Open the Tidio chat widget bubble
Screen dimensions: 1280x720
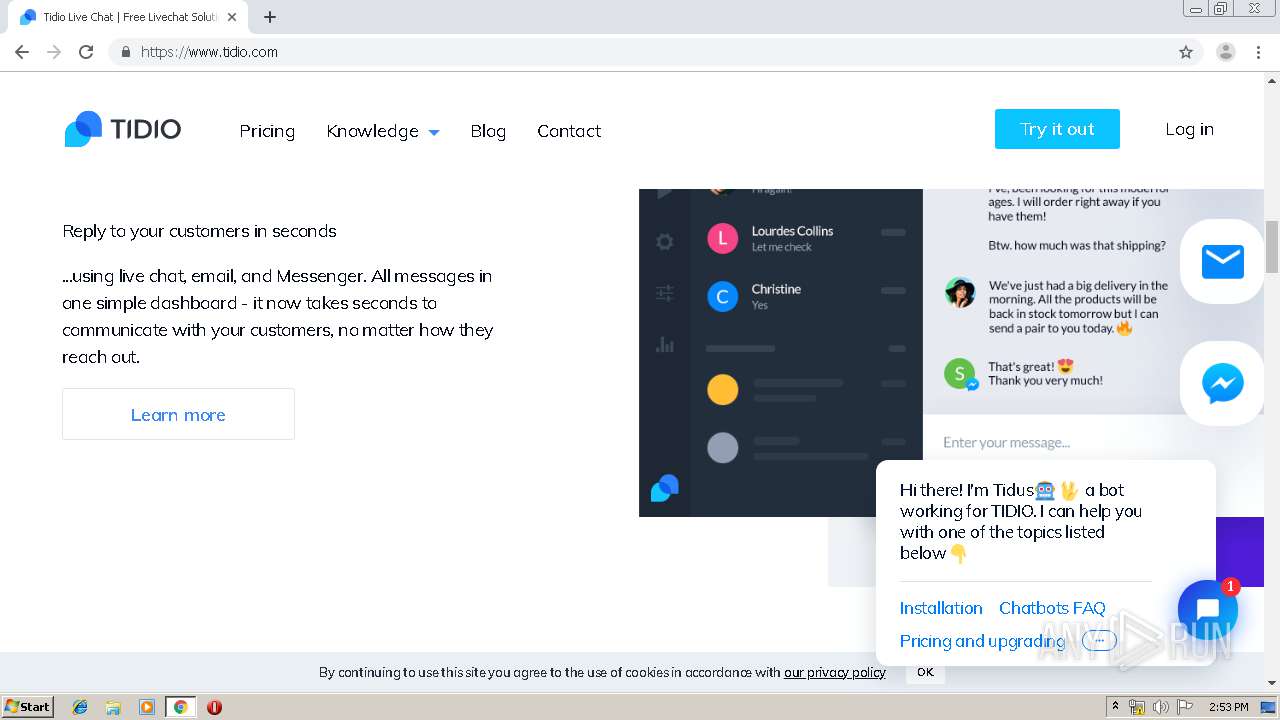tap(1207, 609)
